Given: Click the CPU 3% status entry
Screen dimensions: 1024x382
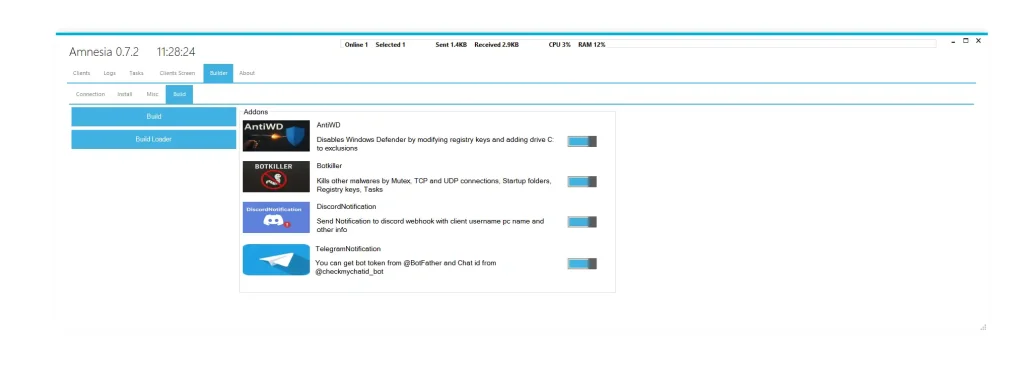Looking at the screenshot, I should [560, 44].
